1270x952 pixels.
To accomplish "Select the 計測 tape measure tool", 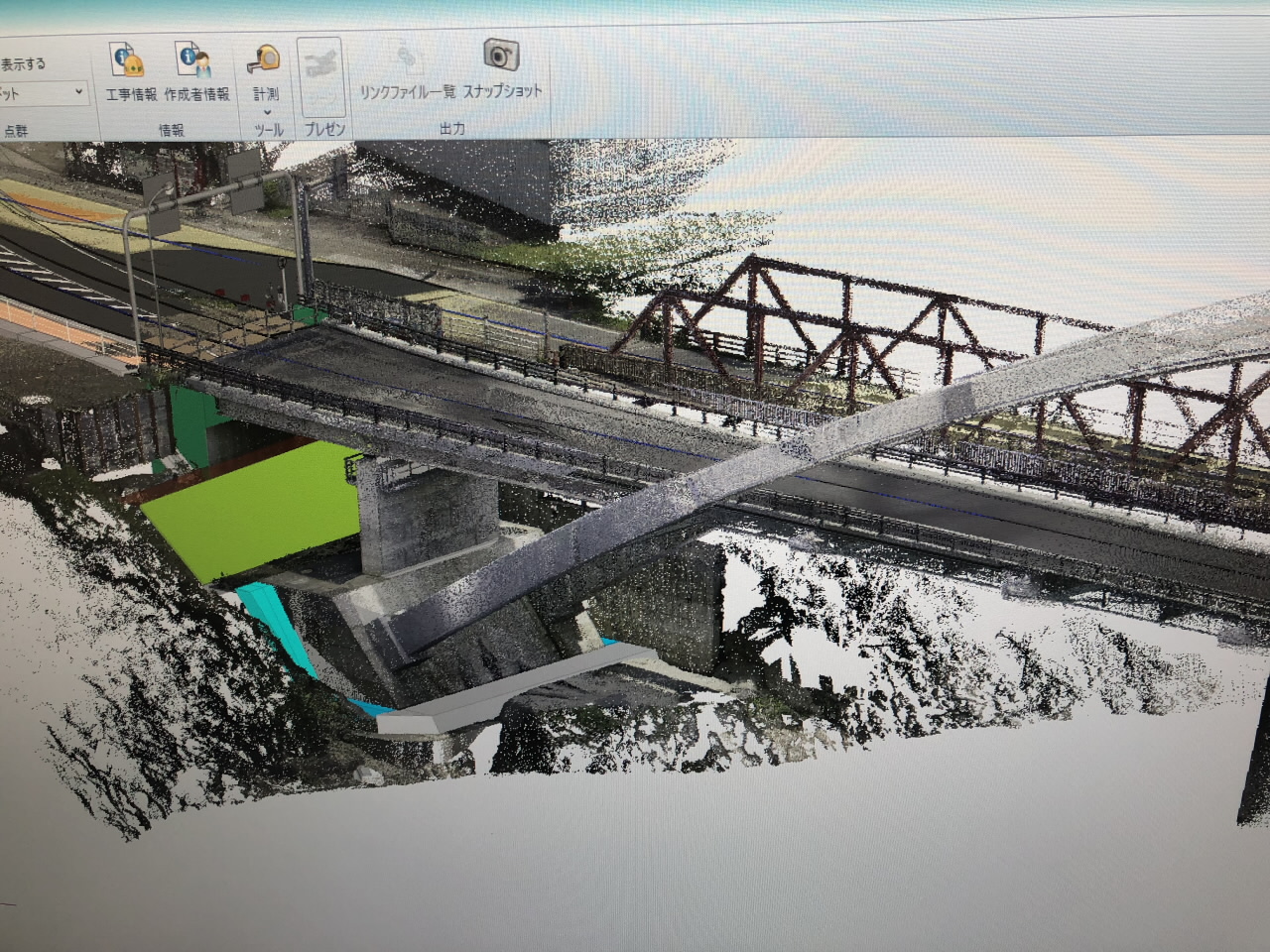I will [266, 71].
